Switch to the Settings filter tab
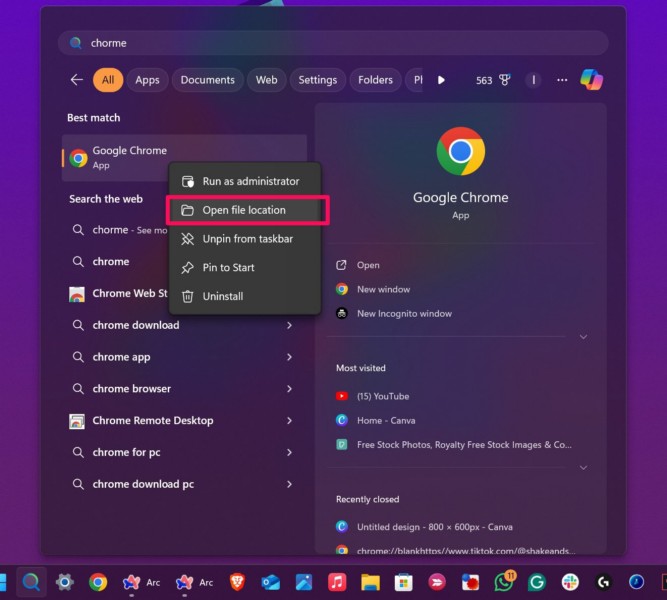Image resolution: width=667 pixels, height=600 pixels. pyautogui.click(x=318, y=80)
